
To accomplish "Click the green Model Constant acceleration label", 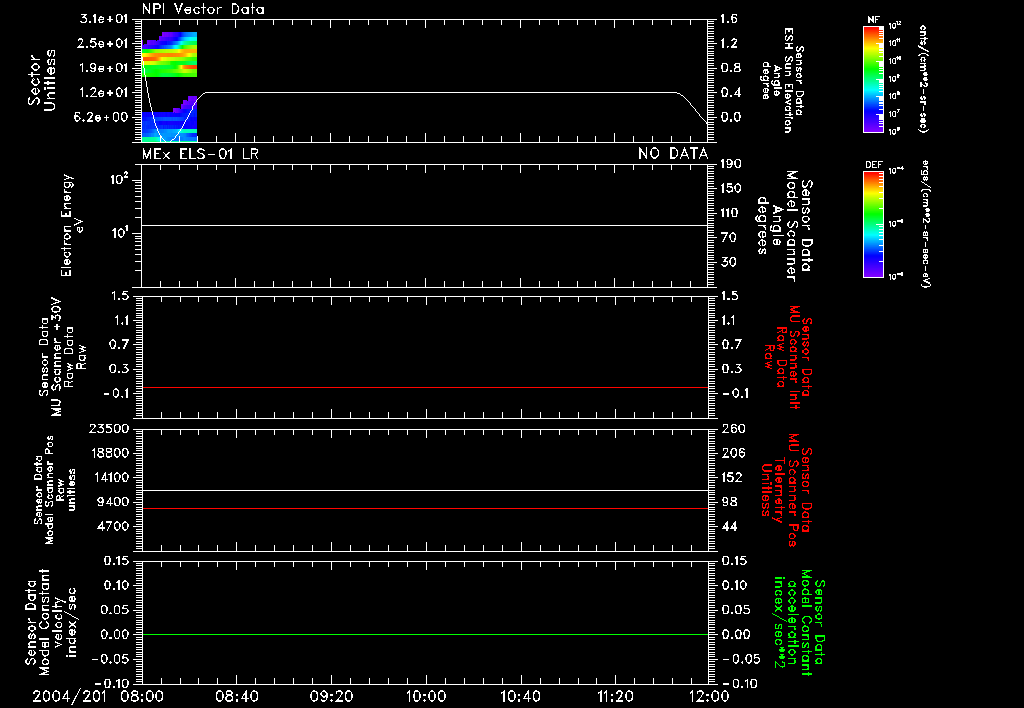I will coord(799,622).
